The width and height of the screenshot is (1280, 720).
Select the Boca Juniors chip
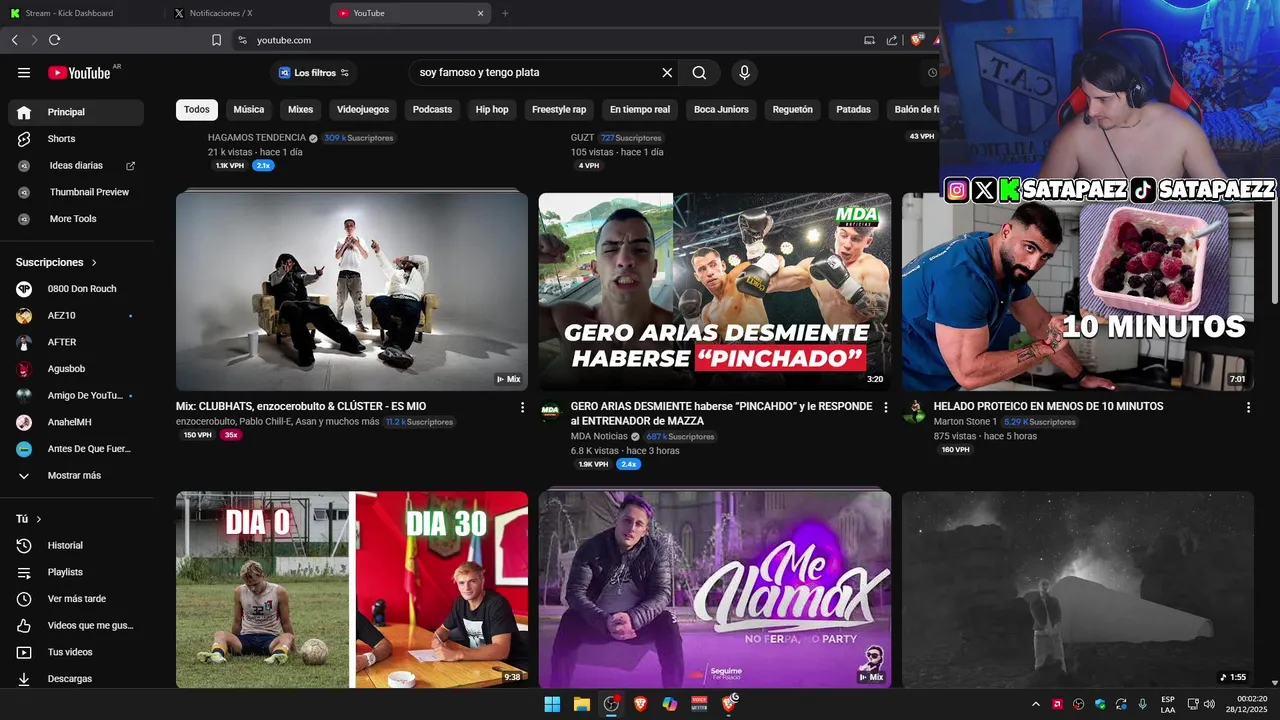721,109
